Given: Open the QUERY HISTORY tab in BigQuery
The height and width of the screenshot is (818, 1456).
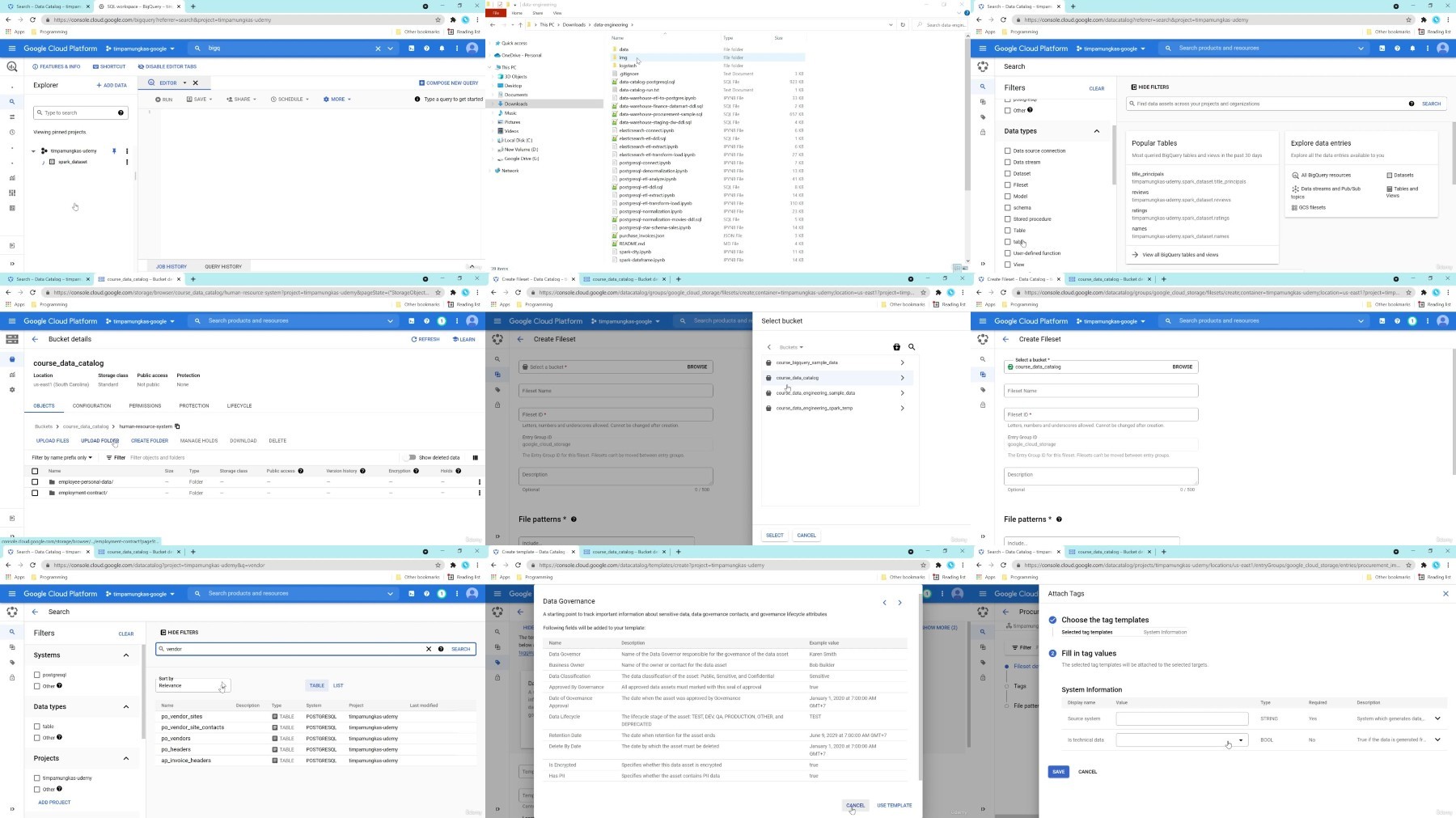Looking at the screenshot, I should tap(223, 266).
